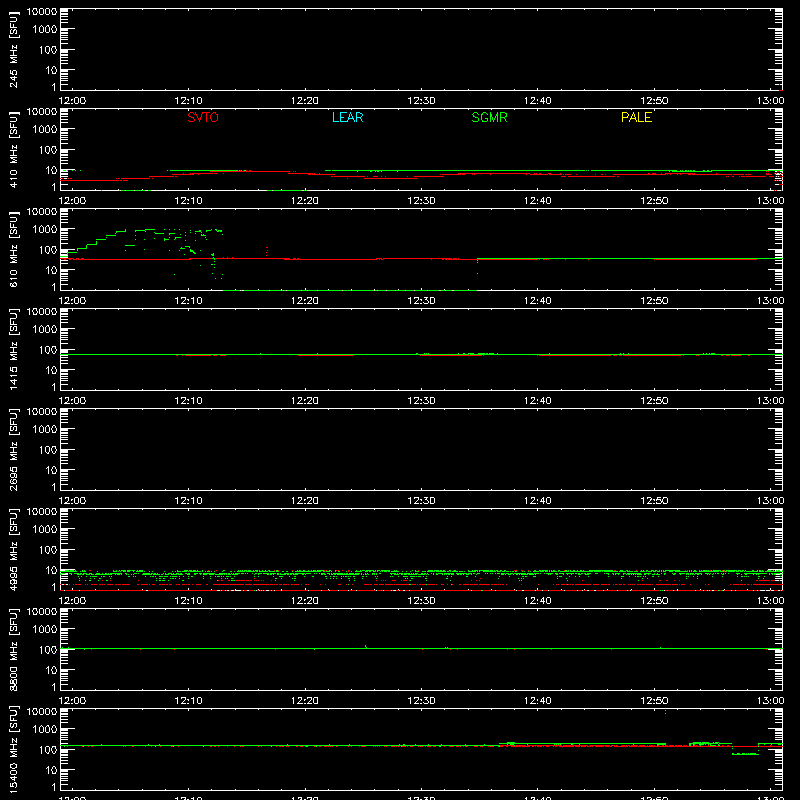Select the 245 MHz [SFU] axis title
The height and width of the screenshot is (800, 800).
[x=13, y=49]
